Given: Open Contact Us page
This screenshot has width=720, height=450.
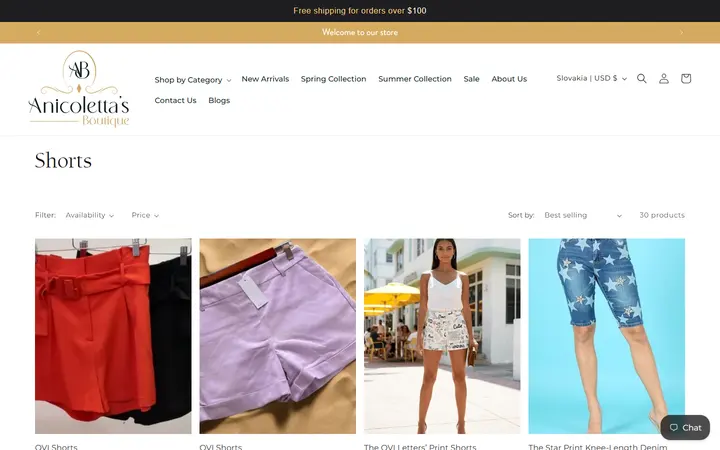Looking at the screenshot, I should (175, 101).
